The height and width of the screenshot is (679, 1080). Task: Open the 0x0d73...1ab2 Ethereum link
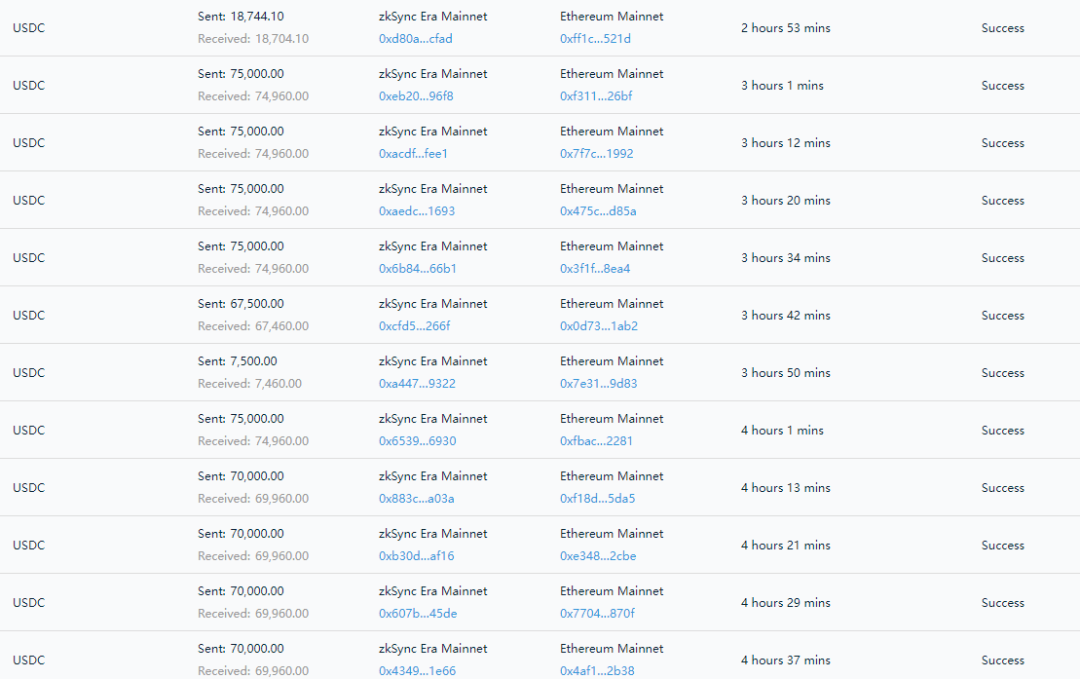[598, 326]
